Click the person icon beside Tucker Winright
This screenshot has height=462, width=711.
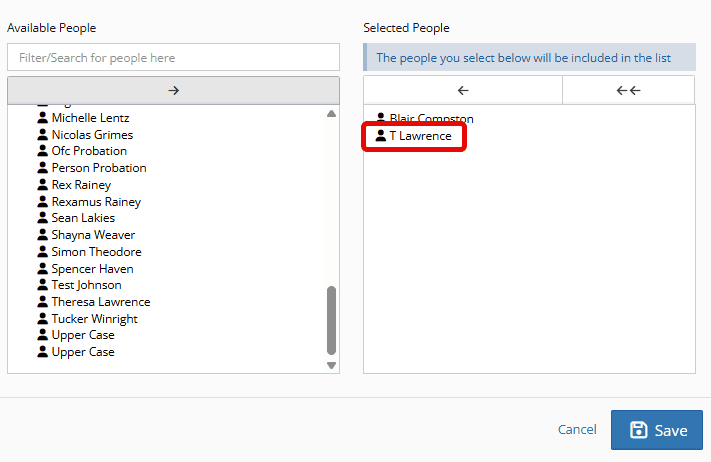(42, 319)
